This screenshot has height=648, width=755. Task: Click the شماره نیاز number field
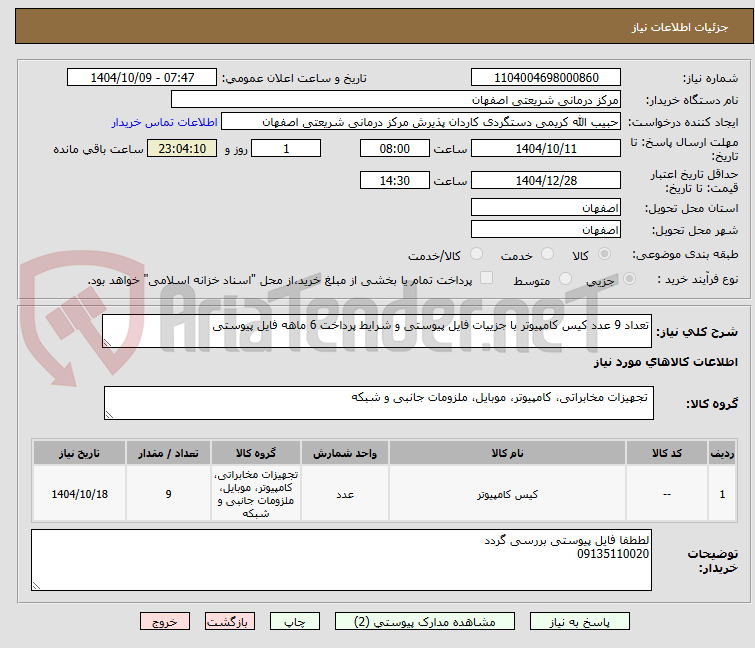tap(546, 78)
